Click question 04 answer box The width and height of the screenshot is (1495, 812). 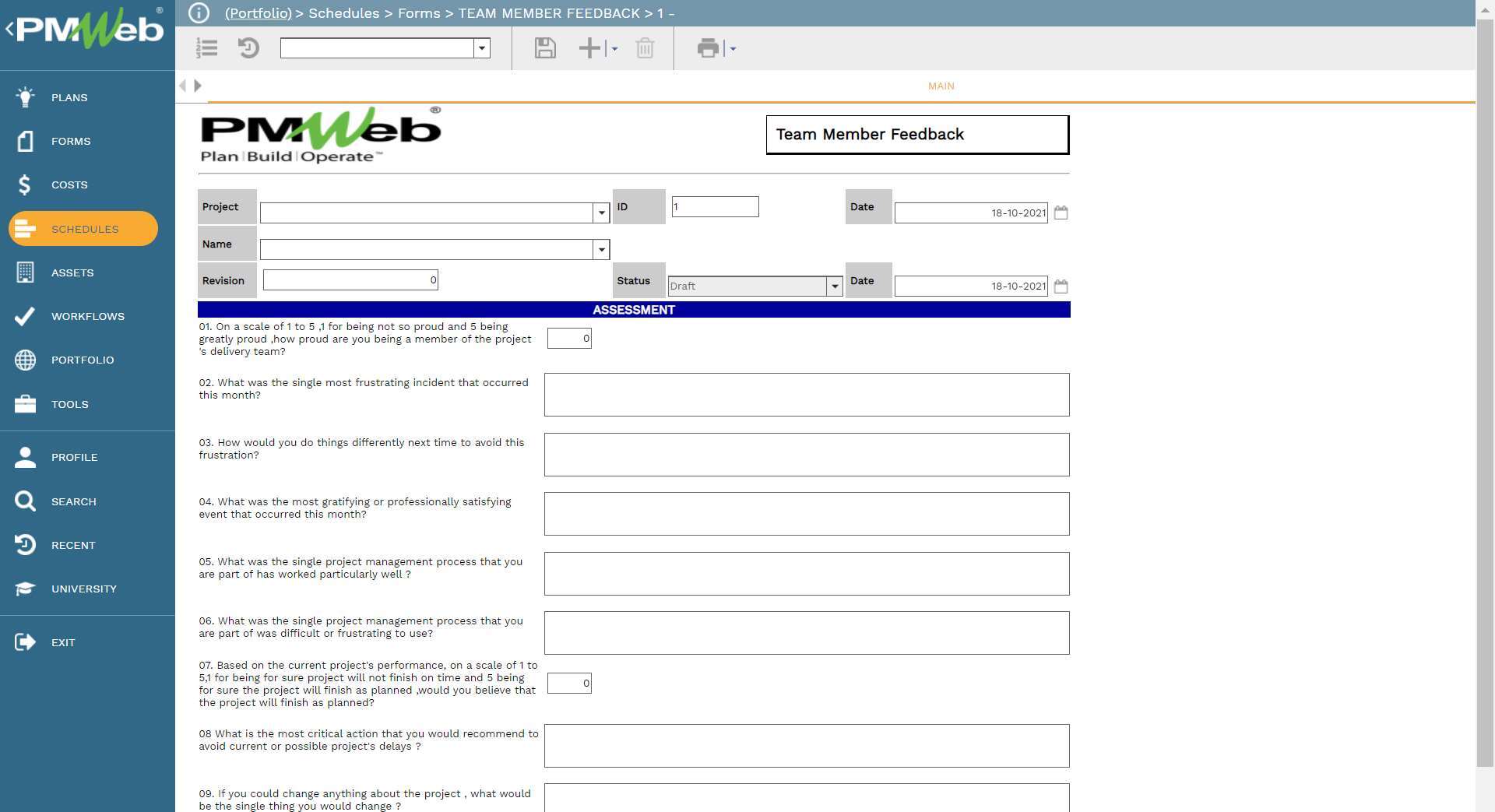click(807, 514)
